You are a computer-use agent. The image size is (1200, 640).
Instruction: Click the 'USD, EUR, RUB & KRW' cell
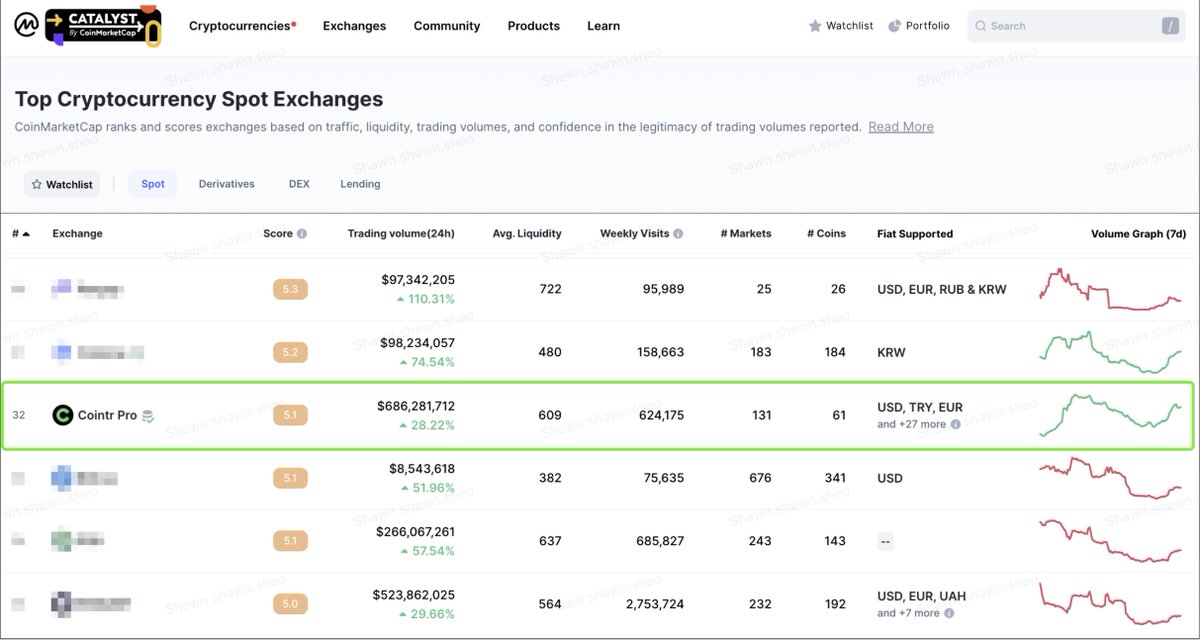tap(942, 289)
